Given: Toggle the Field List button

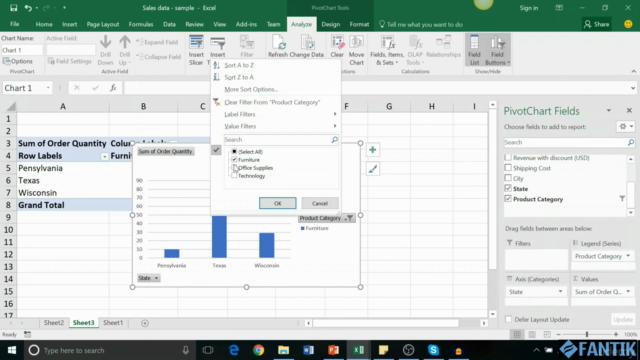Looking at the screenshot, I should click(x=474, y=51).
